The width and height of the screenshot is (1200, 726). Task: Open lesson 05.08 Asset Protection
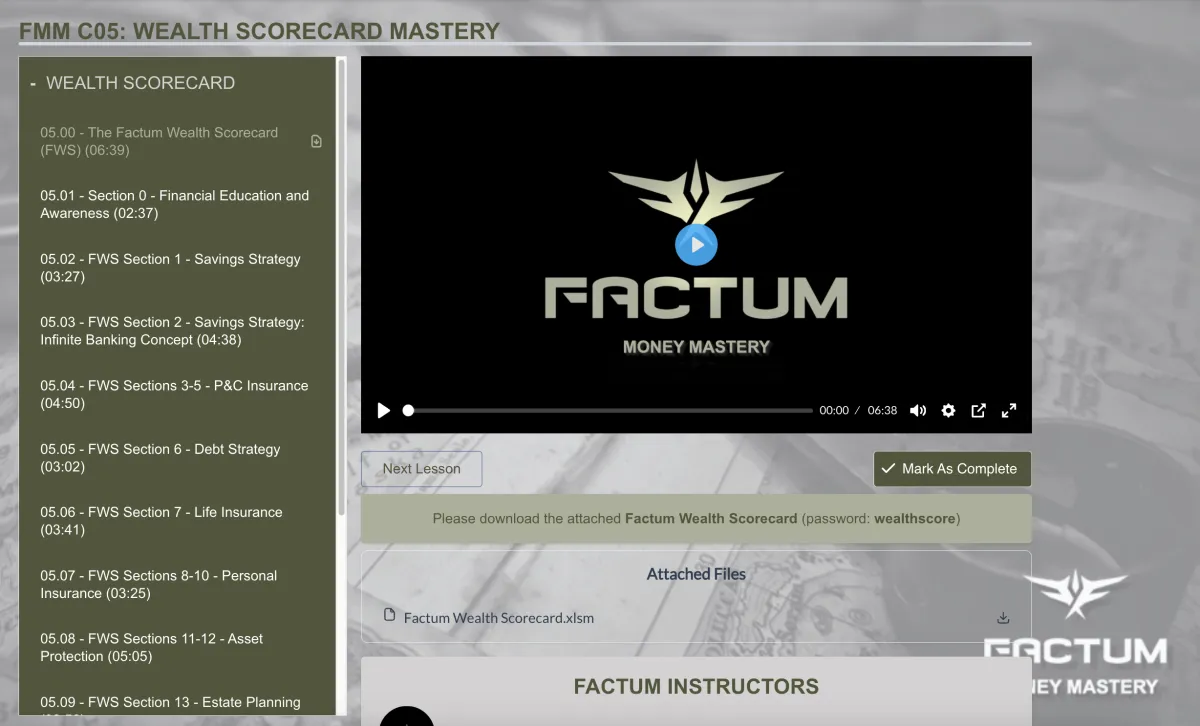[152, 647]
